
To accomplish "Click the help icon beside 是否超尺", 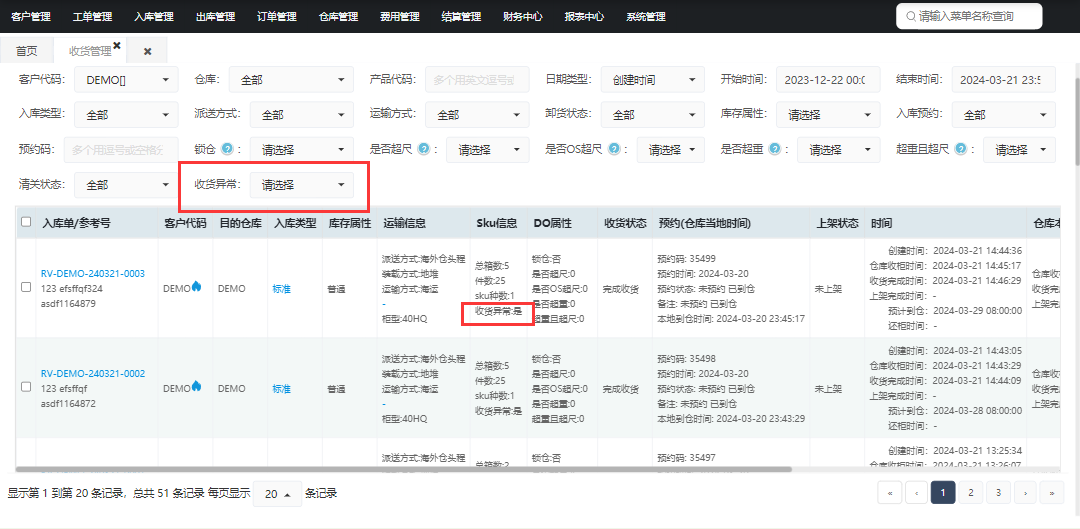I will (424, 148).
